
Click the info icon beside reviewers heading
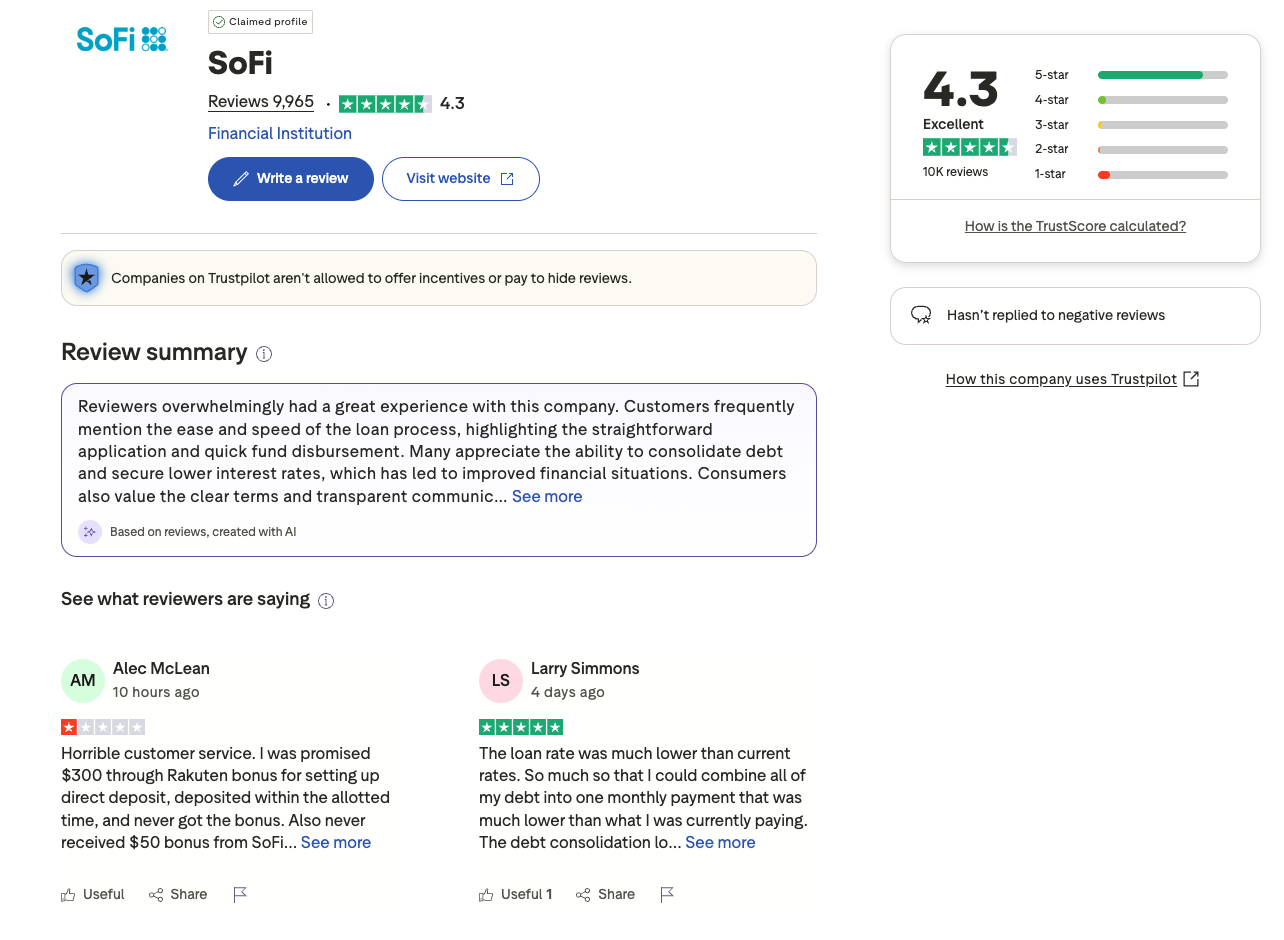(x=326, y=600)
